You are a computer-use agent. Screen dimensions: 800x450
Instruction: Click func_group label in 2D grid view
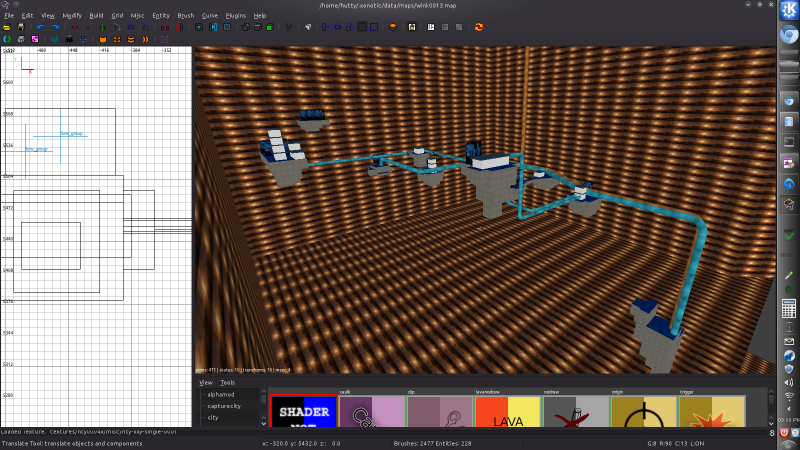click(x=72, y=132)
